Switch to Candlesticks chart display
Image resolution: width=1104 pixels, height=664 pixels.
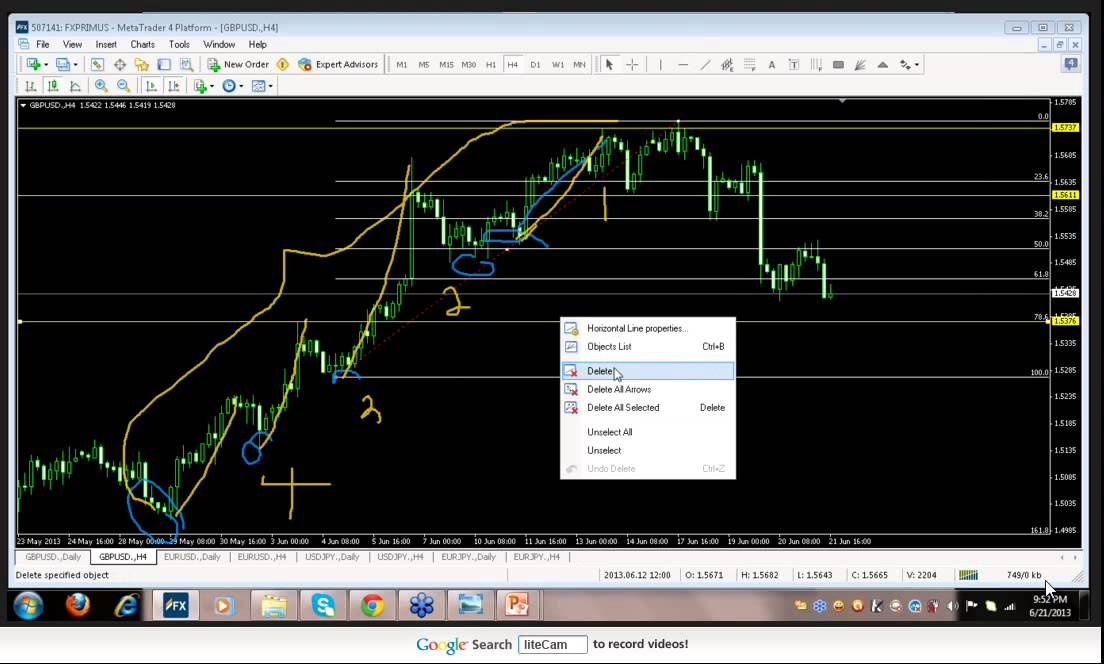(53, 86)
